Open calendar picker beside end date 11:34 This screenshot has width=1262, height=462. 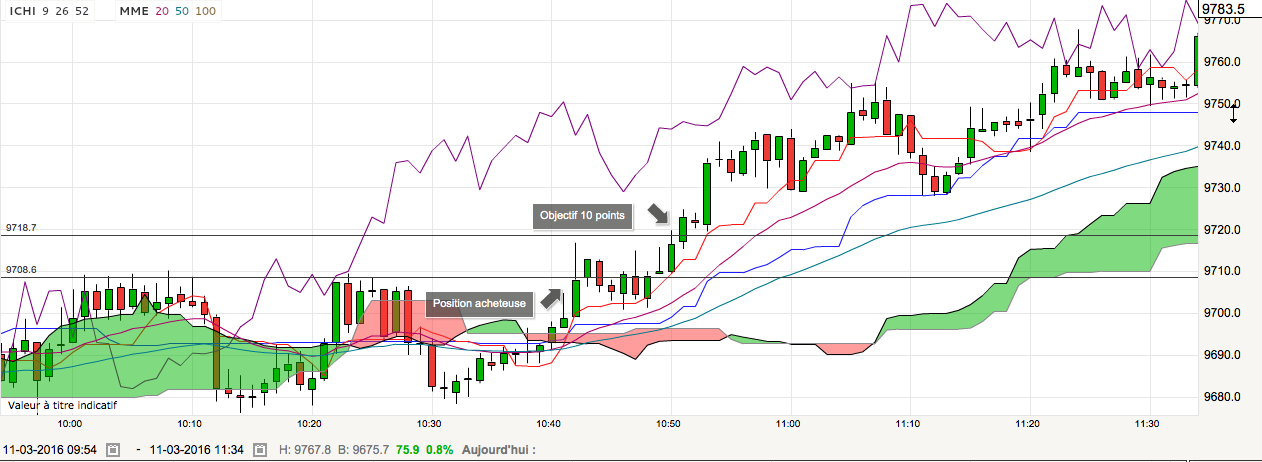[260, 450]
